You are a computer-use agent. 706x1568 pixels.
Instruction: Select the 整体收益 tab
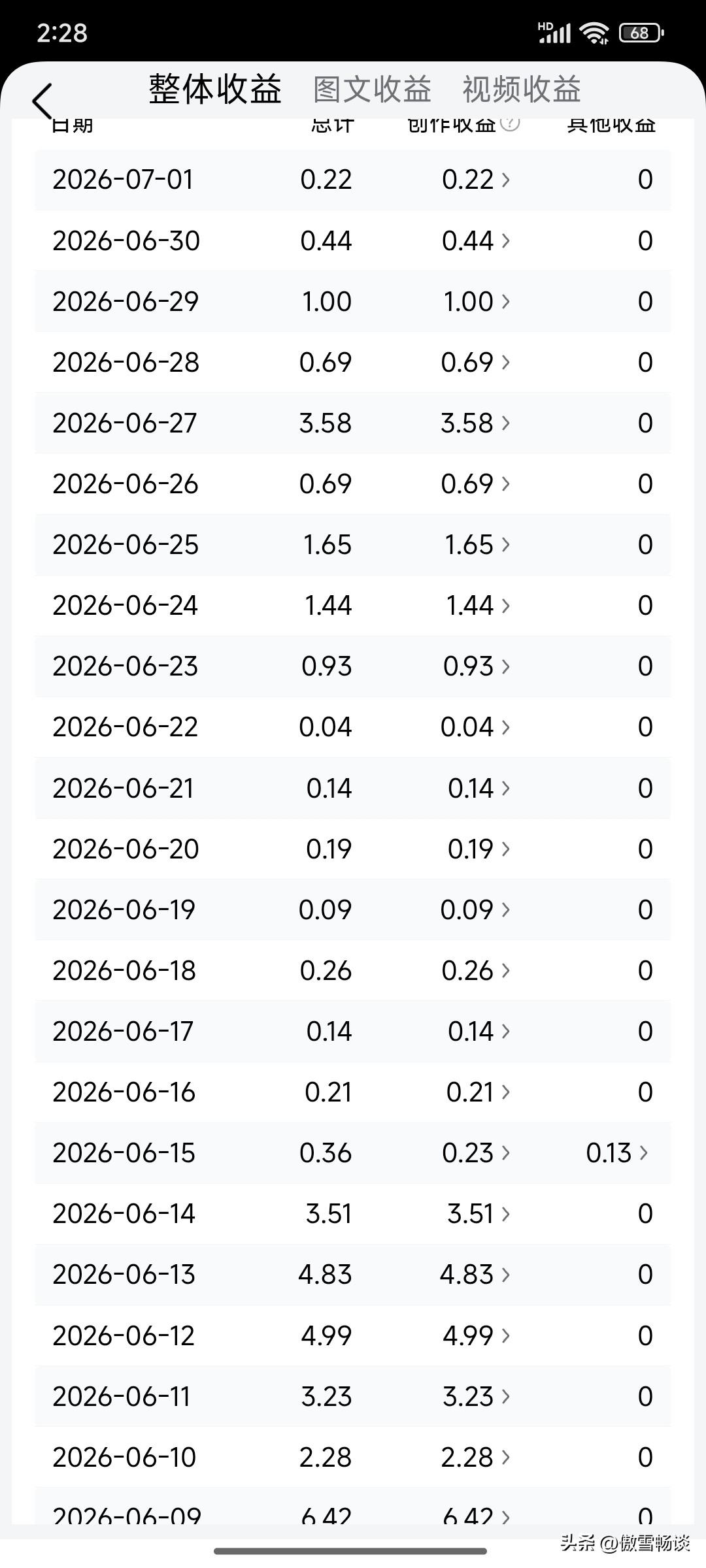(215, 90)
